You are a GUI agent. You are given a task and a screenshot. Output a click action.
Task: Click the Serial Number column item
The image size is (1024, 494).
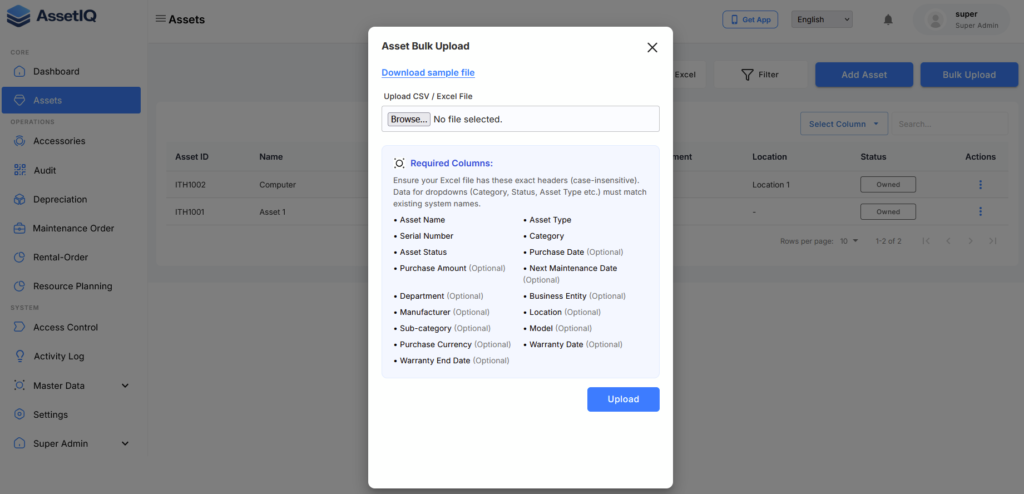[x=424, y=236]
